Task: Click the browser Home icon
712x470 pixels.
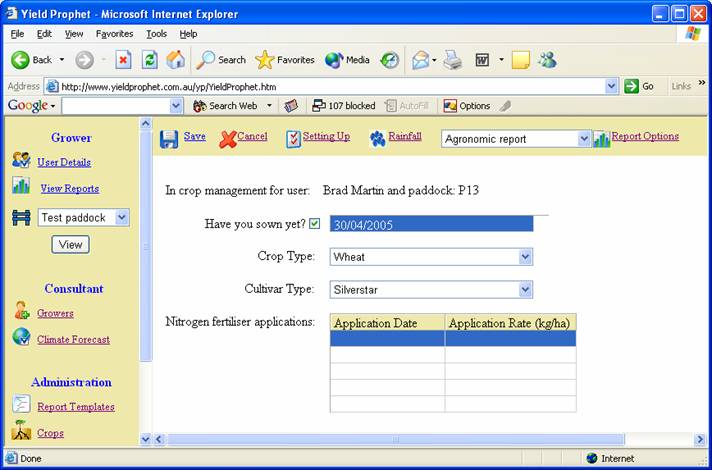Action: [175, 59]
